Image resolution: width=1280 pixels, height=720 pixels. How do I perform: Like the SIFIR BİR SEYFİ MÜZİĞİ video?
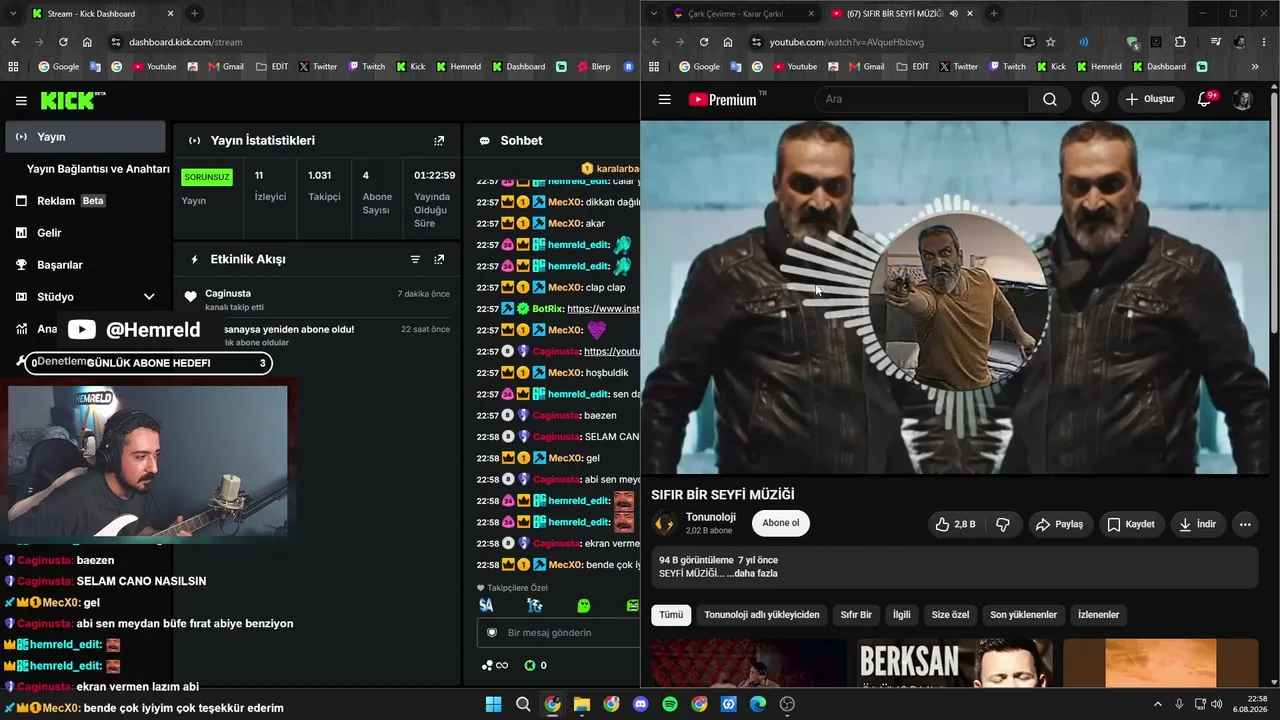(x=956, y=524)
